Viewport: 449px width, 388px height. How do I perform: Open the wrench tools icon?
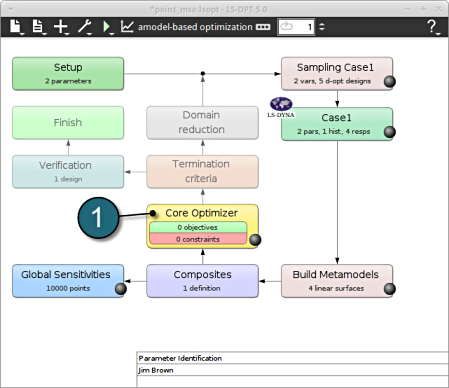coord(84,27)
